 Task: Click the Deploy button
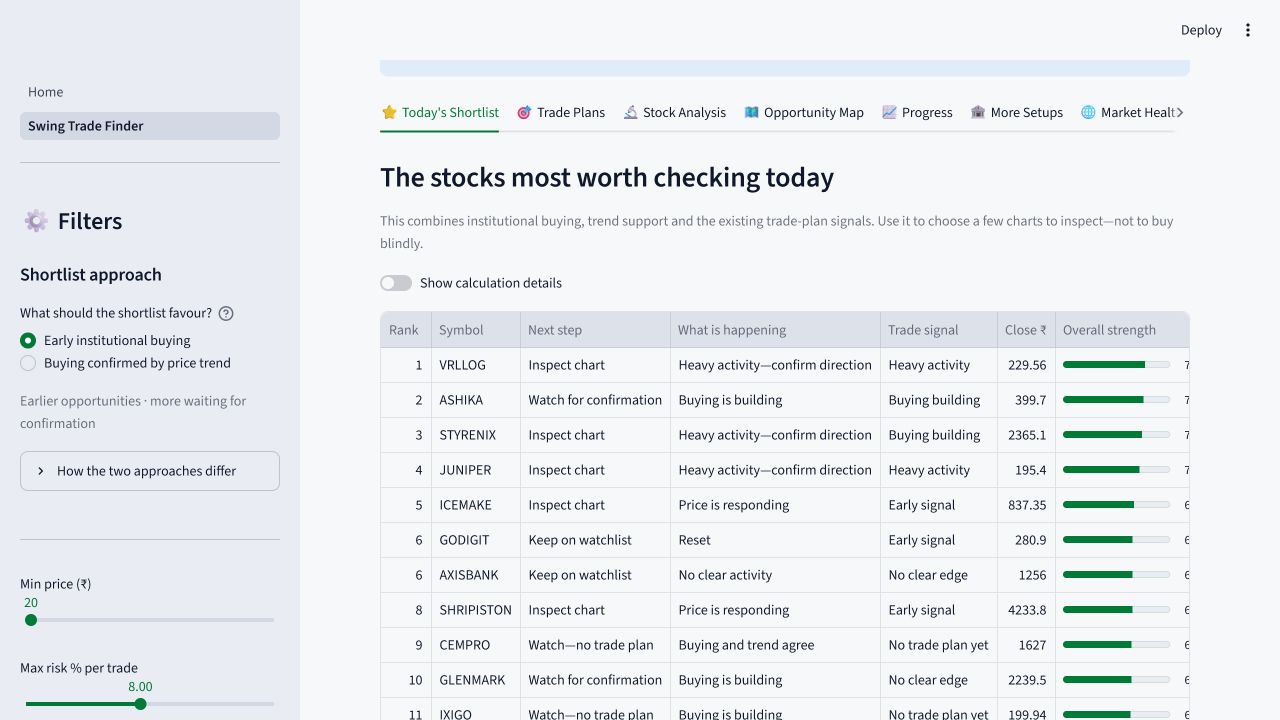(1201, 30)
